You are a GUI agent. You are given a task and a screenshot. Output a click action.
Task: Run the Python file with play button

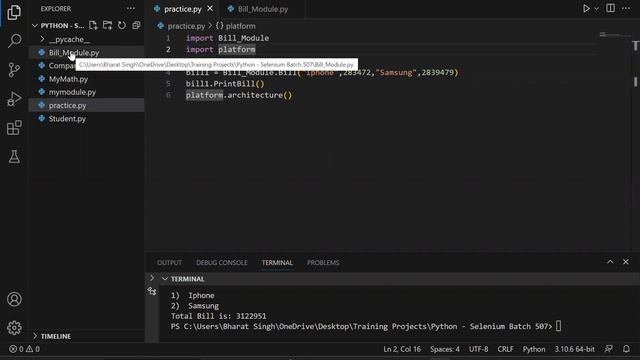pyautogui.click(x=586, y=9)
